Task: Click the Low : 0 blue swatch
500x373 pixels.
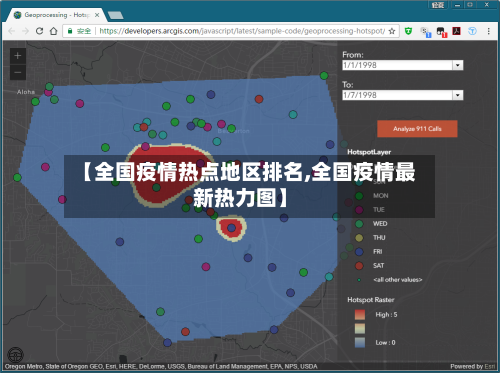Action: click(360, 343)
